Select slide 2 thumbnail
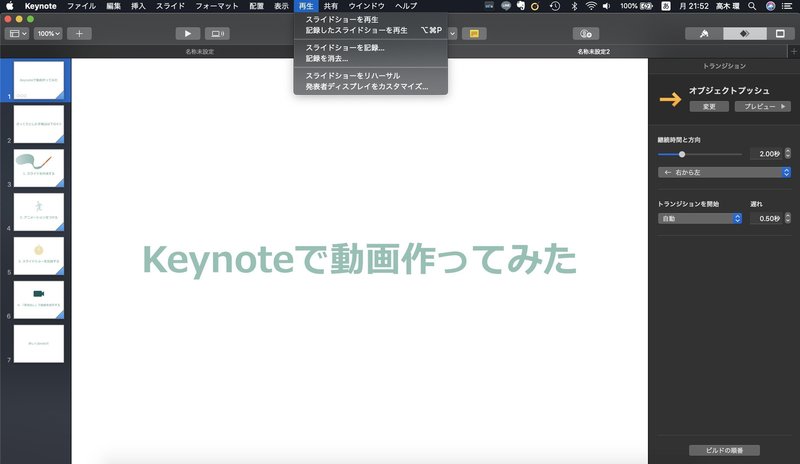This screenshot has height=464, width=800. pyautogui.click(x=39, y=124)
